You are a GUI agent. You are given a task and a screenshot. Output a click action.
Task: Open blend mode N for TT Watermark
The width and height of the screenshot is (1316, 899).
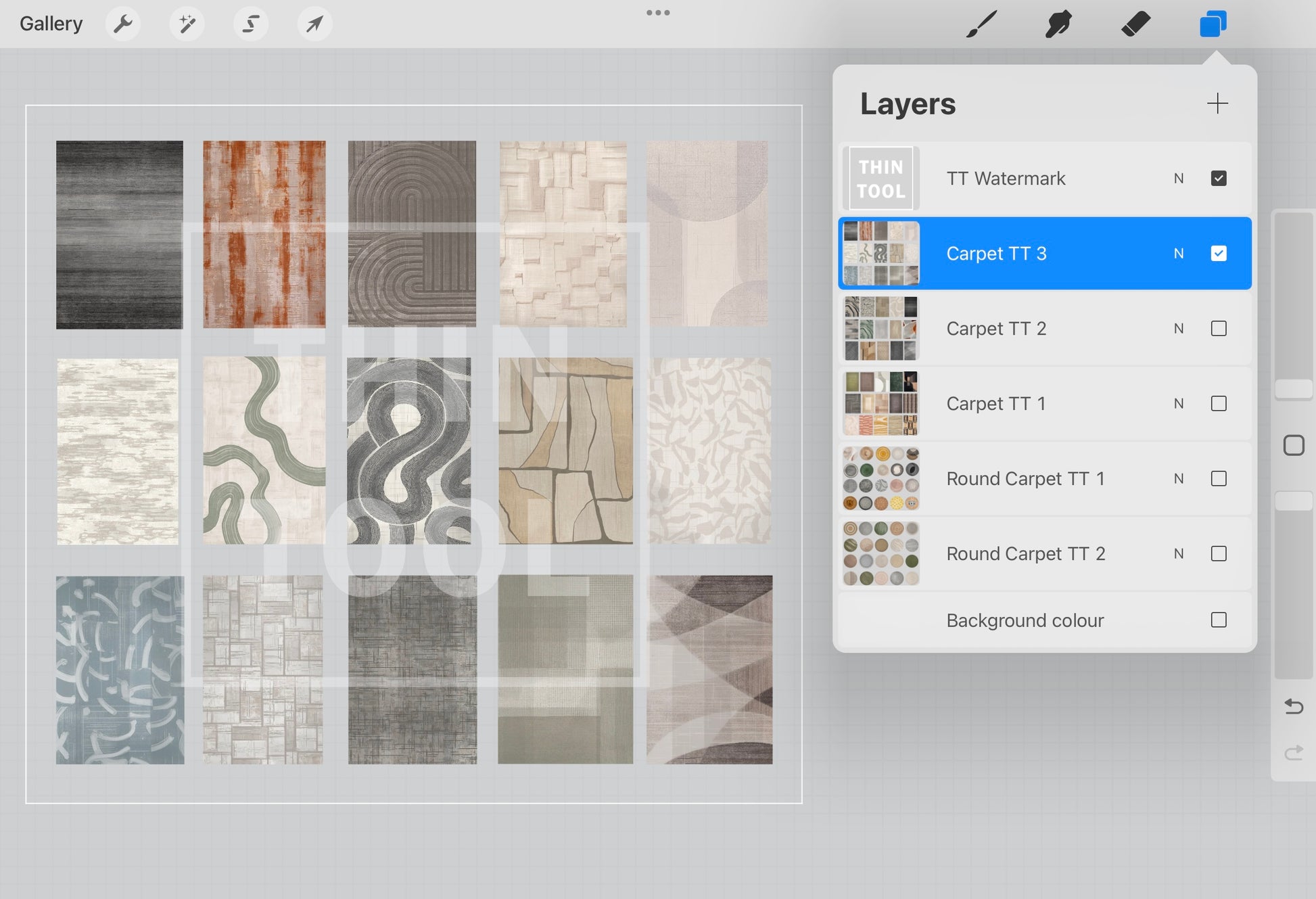tap(1179, 179)
